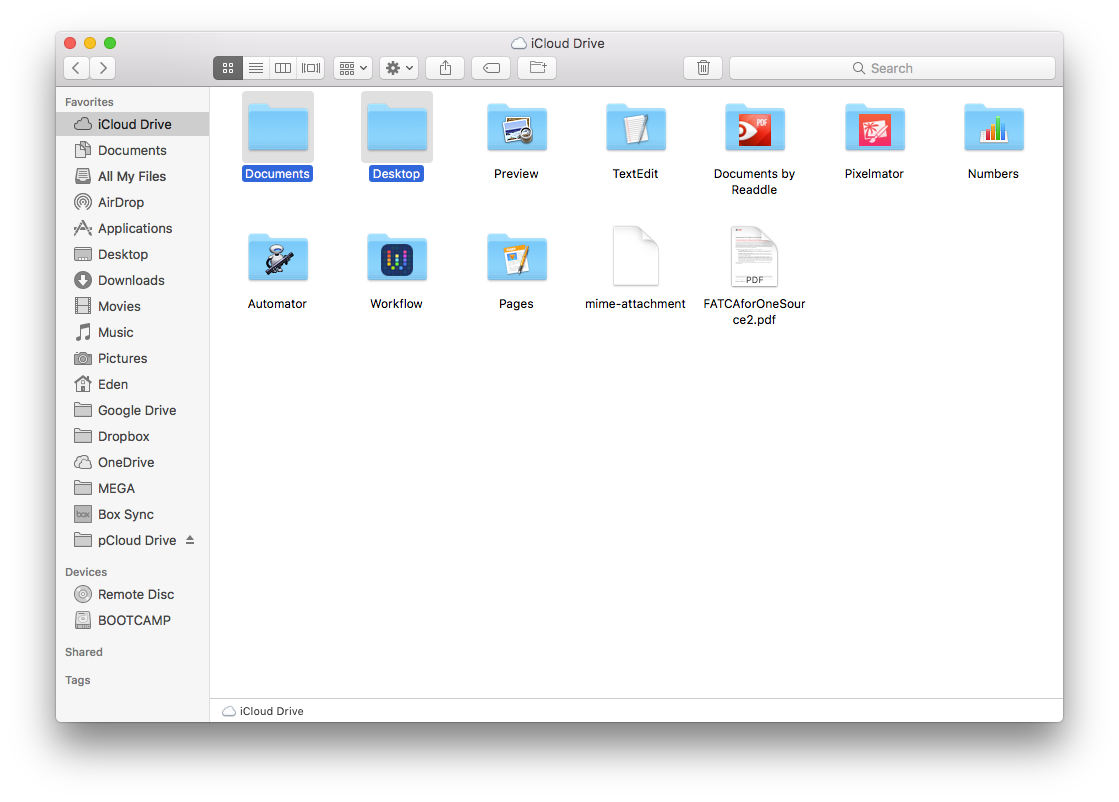1119x802 pixels.
Task: Click the iCloud Drive window title icon
Action: click(x=519, y=44)
